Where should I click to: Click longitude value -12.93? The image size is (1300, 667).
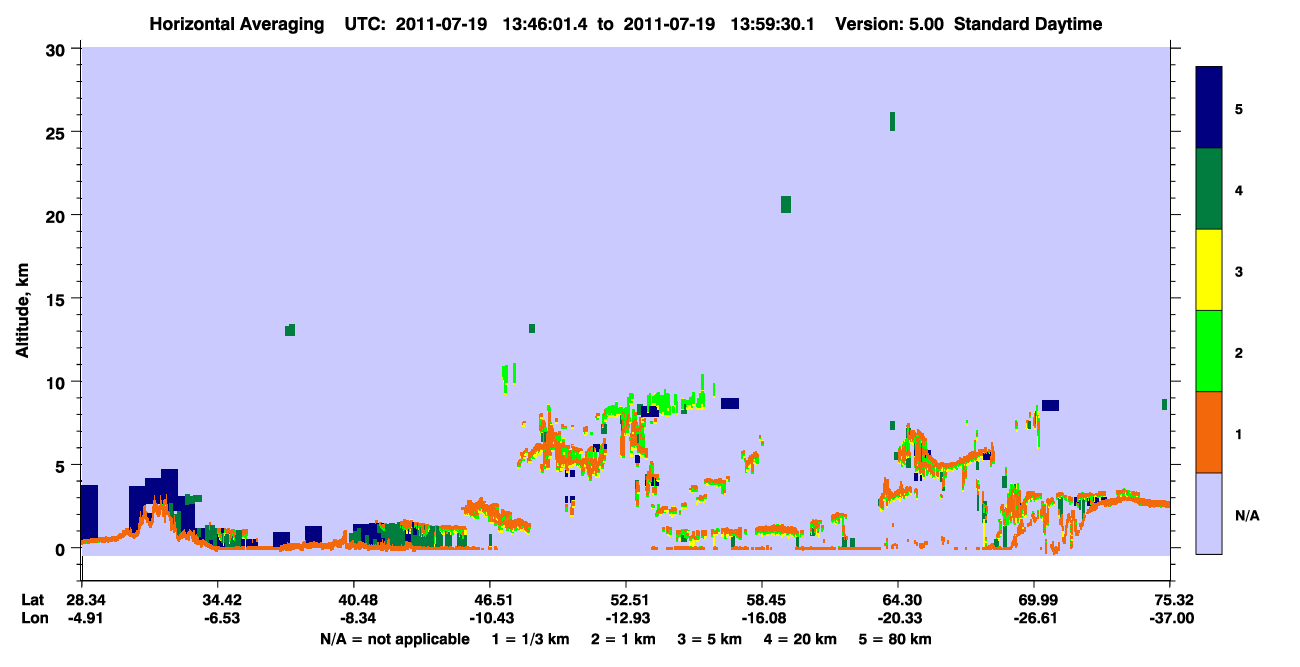[x=626, y=618]
